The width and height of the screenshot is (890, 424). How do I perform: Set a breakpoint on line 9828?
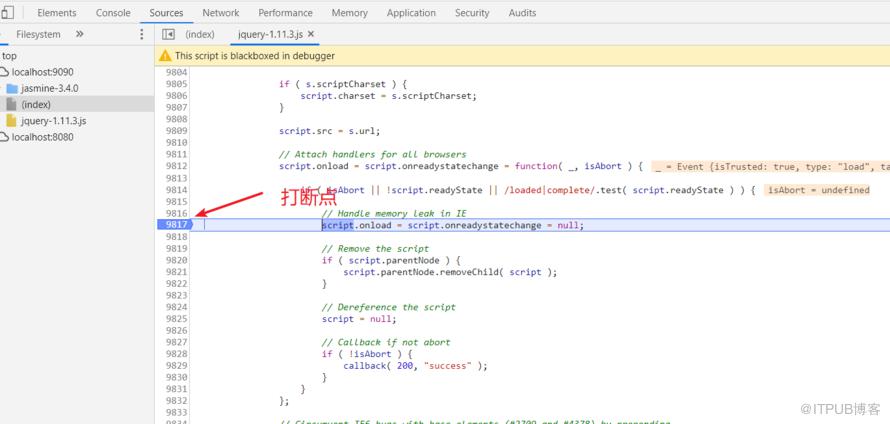[x=176, y=354]
